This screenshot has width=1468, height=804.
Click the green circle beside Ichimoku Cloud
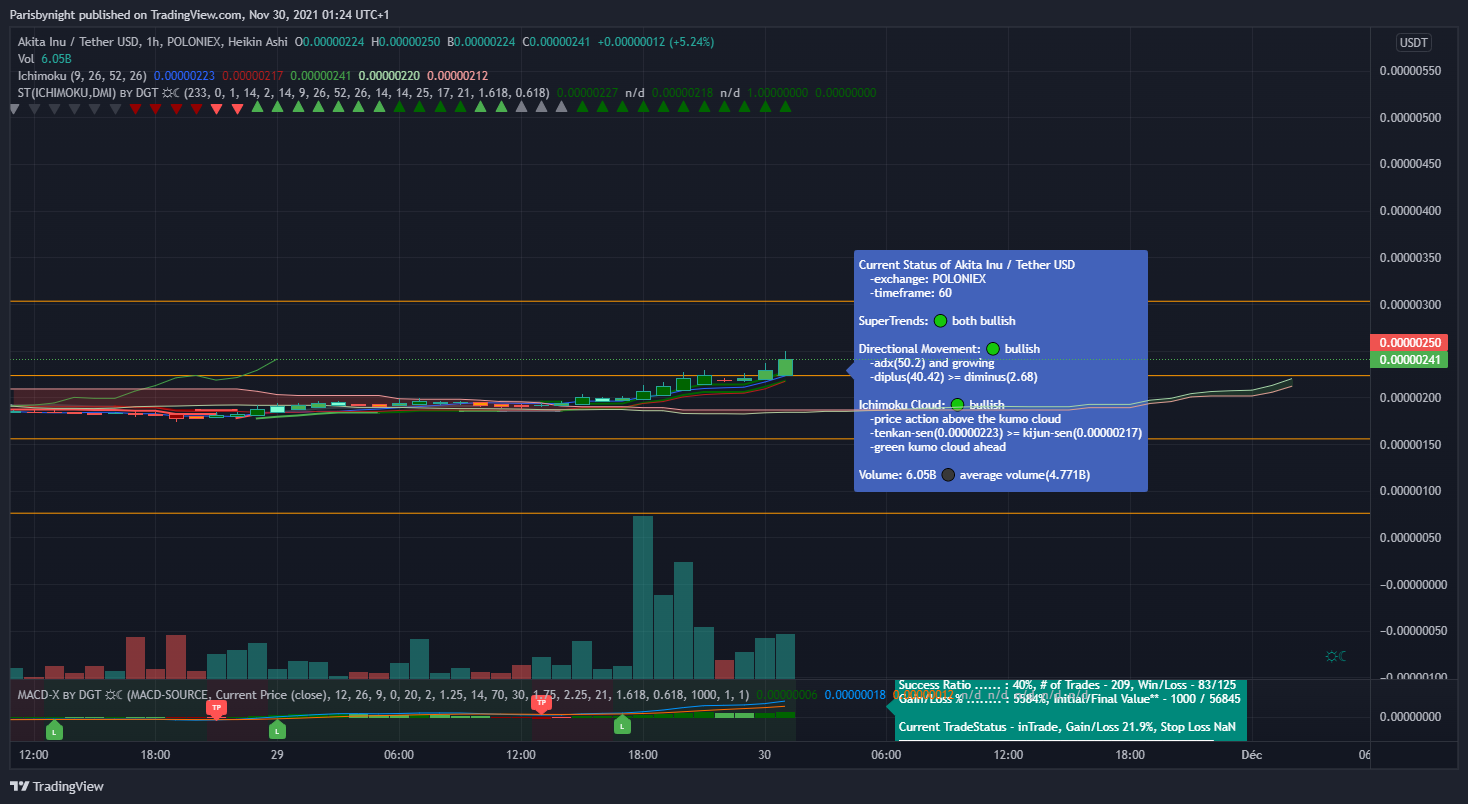957,405
